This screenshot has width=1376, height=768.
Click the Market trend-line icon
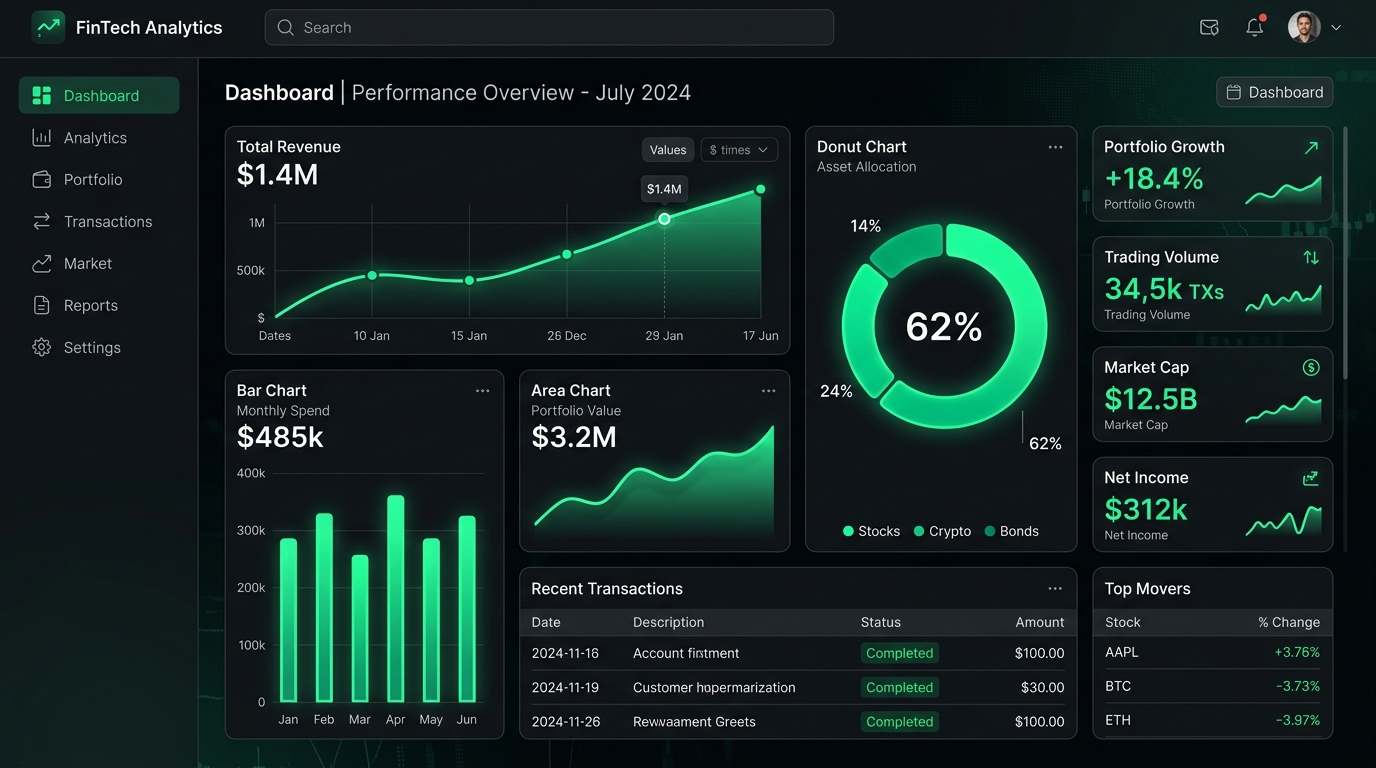coord(42,264)
